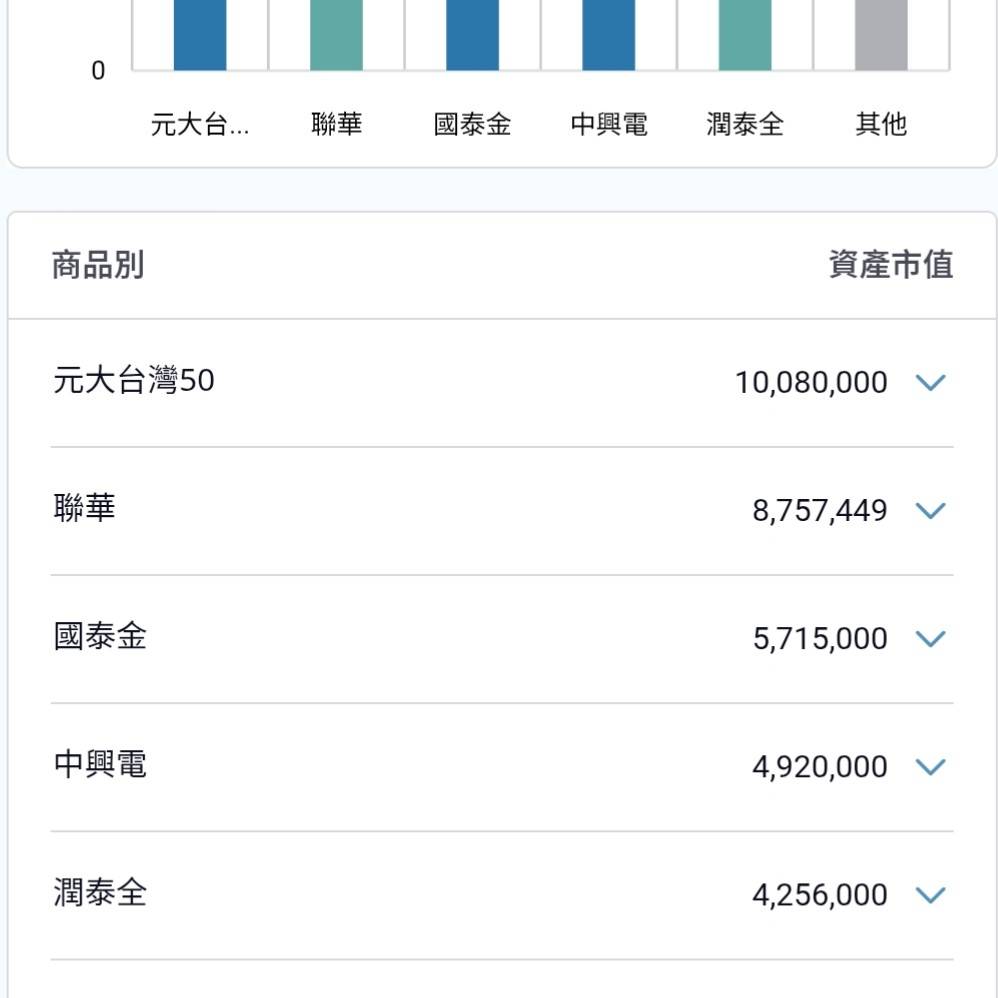Click the 資產市值 column header
Image resolution: width=998 pixels, height=998 pixels.
pyautogui.click(x=890, y=265)
